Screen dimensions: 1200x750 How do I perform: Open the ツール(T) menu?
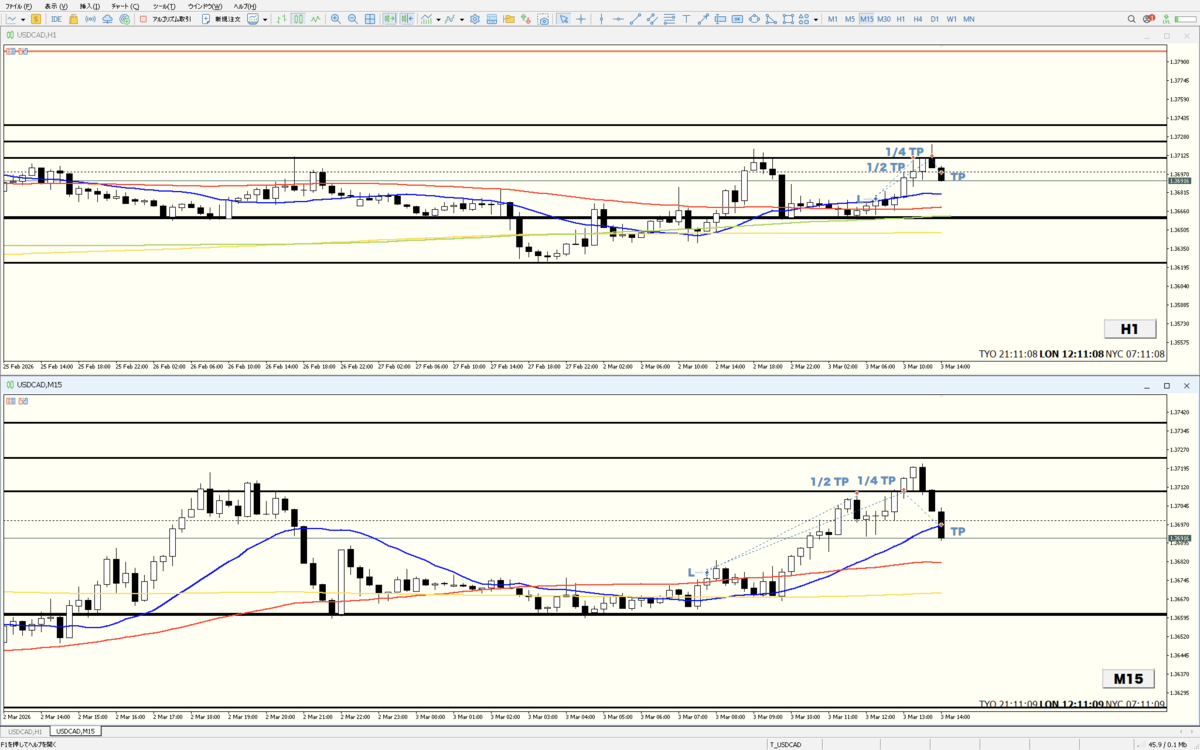pyautogui.click(x=164, y=6)
